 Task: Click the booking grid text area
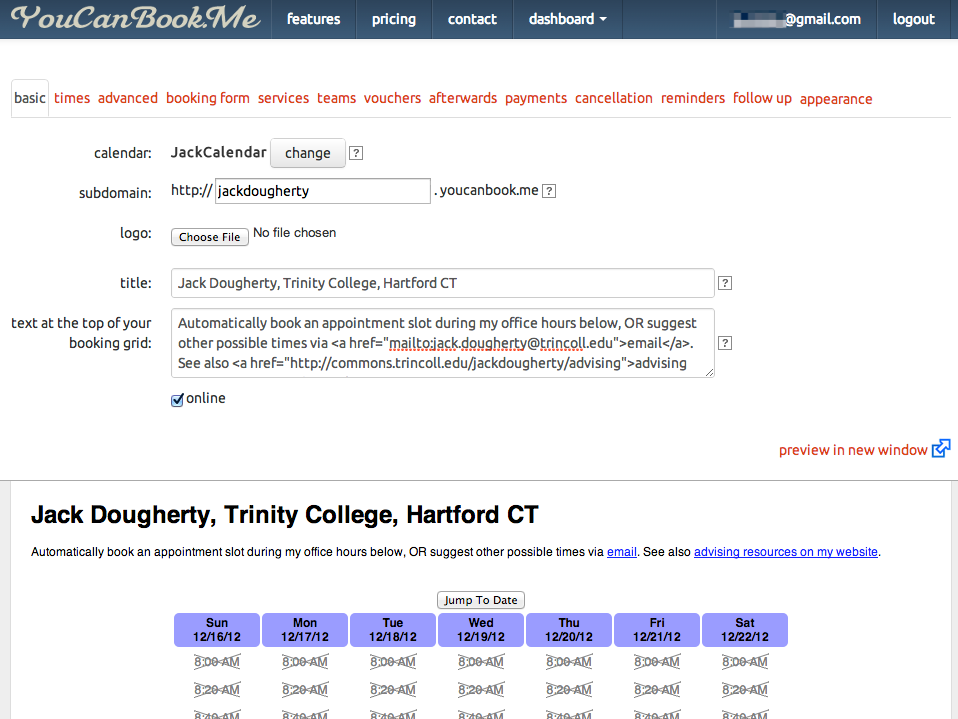pyautogui.click(x=442, y=343)
